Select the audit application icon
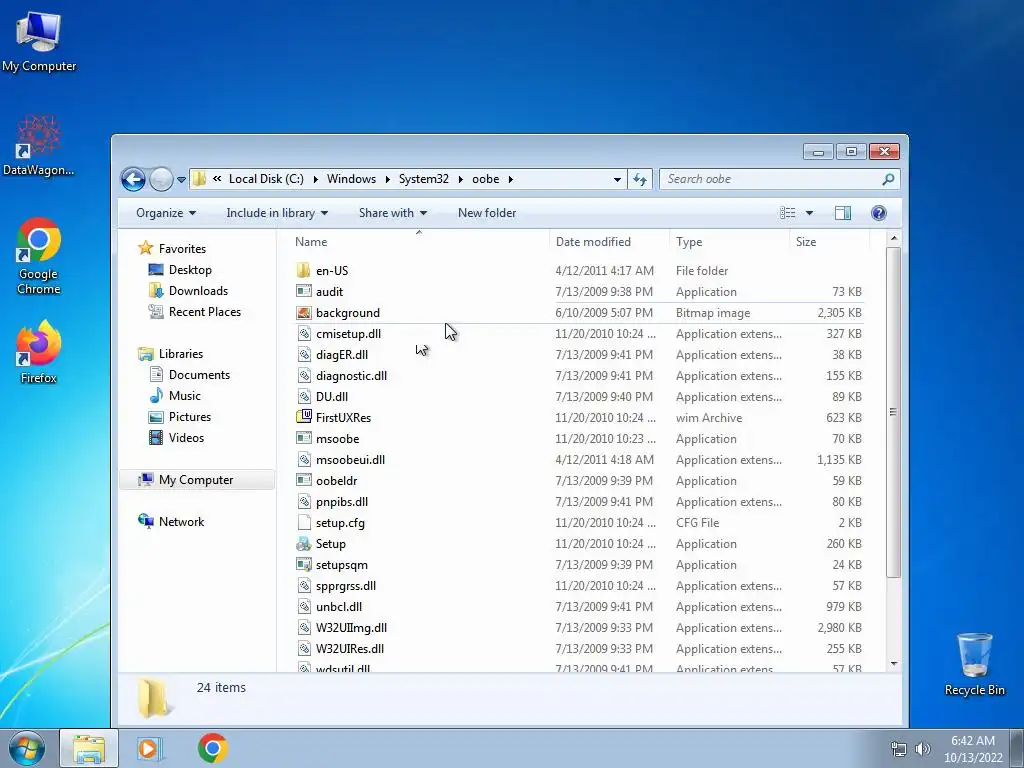The height and width of the screenshot is (768, 1024). [304, 291]
